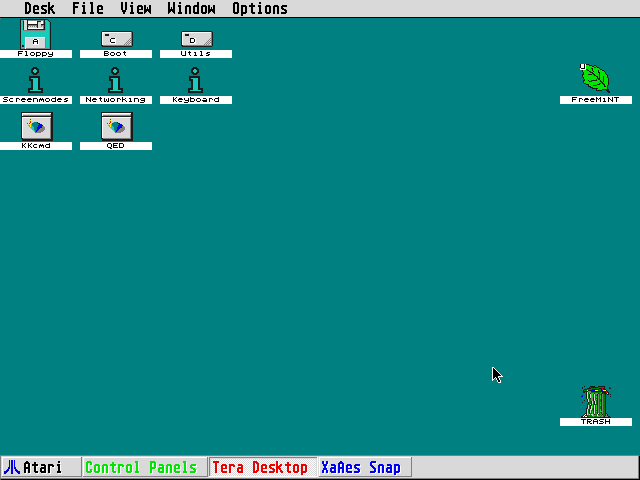The width and height of the screenshot is (640, 480).
Task: Switch to Control Panels in taskbar
Action: pyautogui.click(x=145, y=468)
